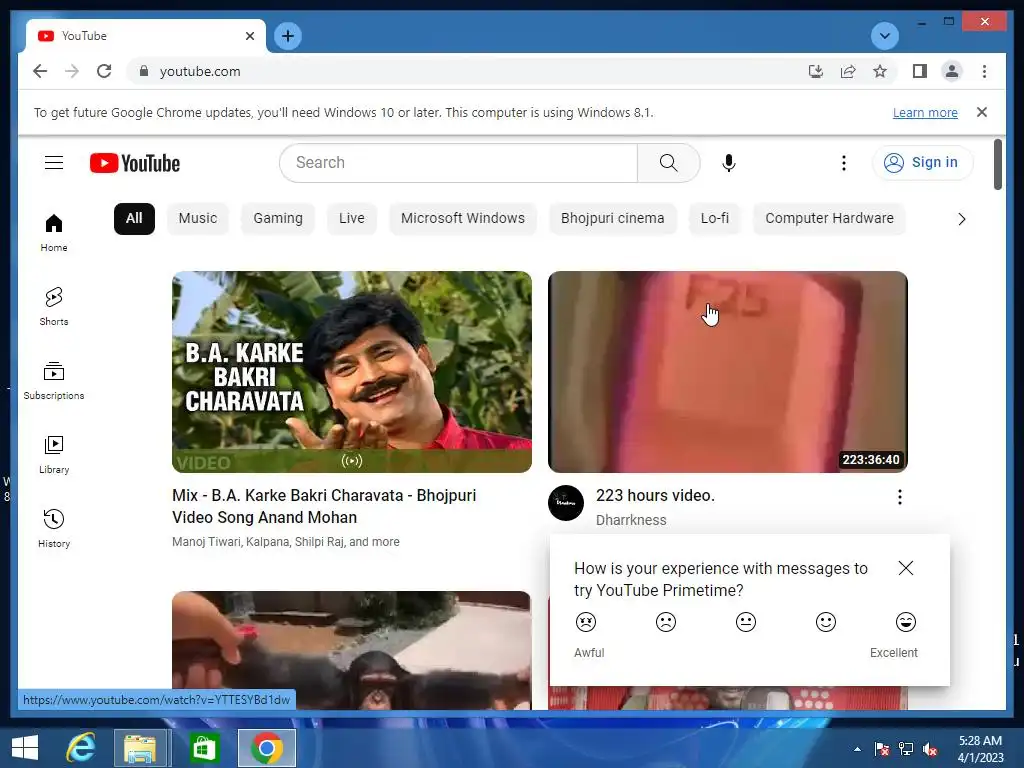
Task: Open the 223 hours video title
Action: click(655, 496)
